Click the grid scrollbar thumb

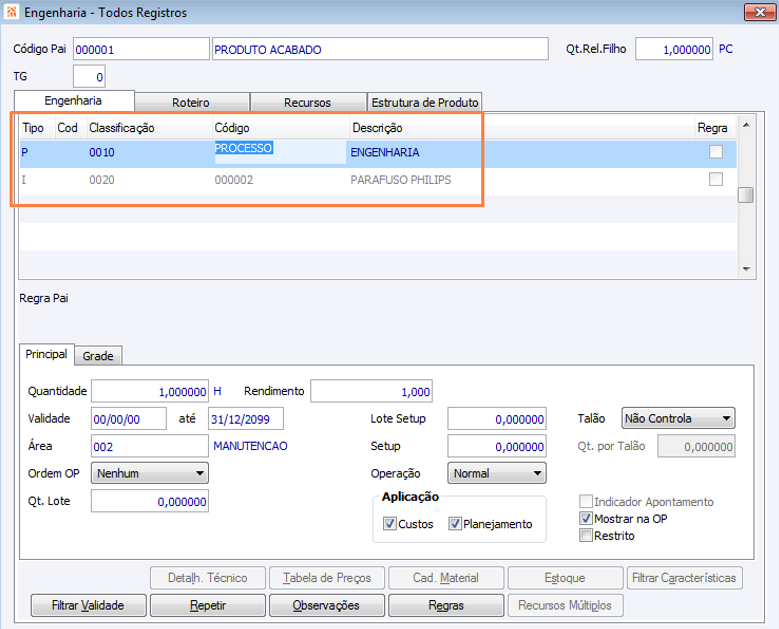pyautogui.click(x=746, y=195)
